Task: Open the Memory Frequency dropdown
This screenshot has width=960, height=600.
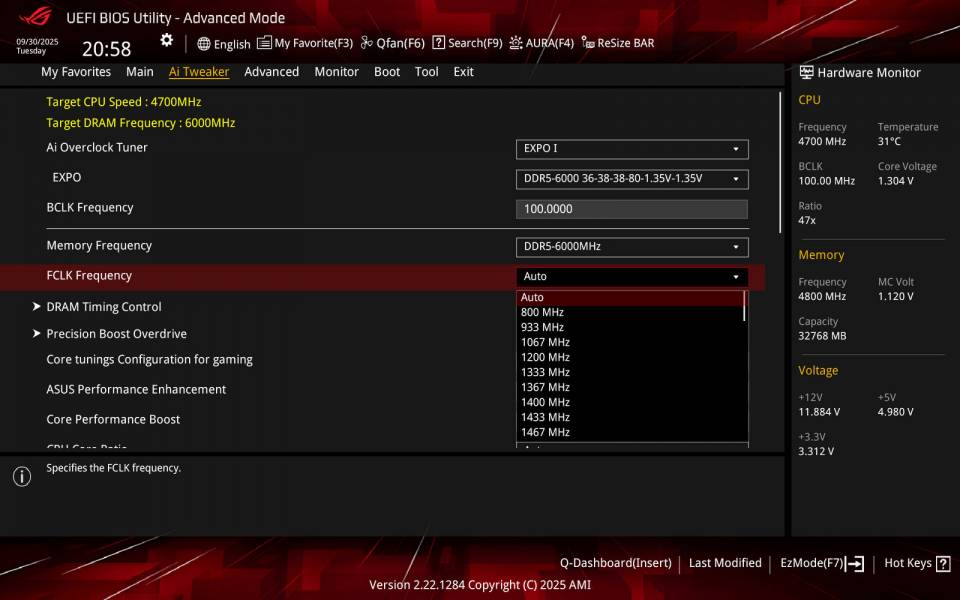Action: [x=632, y=246]
